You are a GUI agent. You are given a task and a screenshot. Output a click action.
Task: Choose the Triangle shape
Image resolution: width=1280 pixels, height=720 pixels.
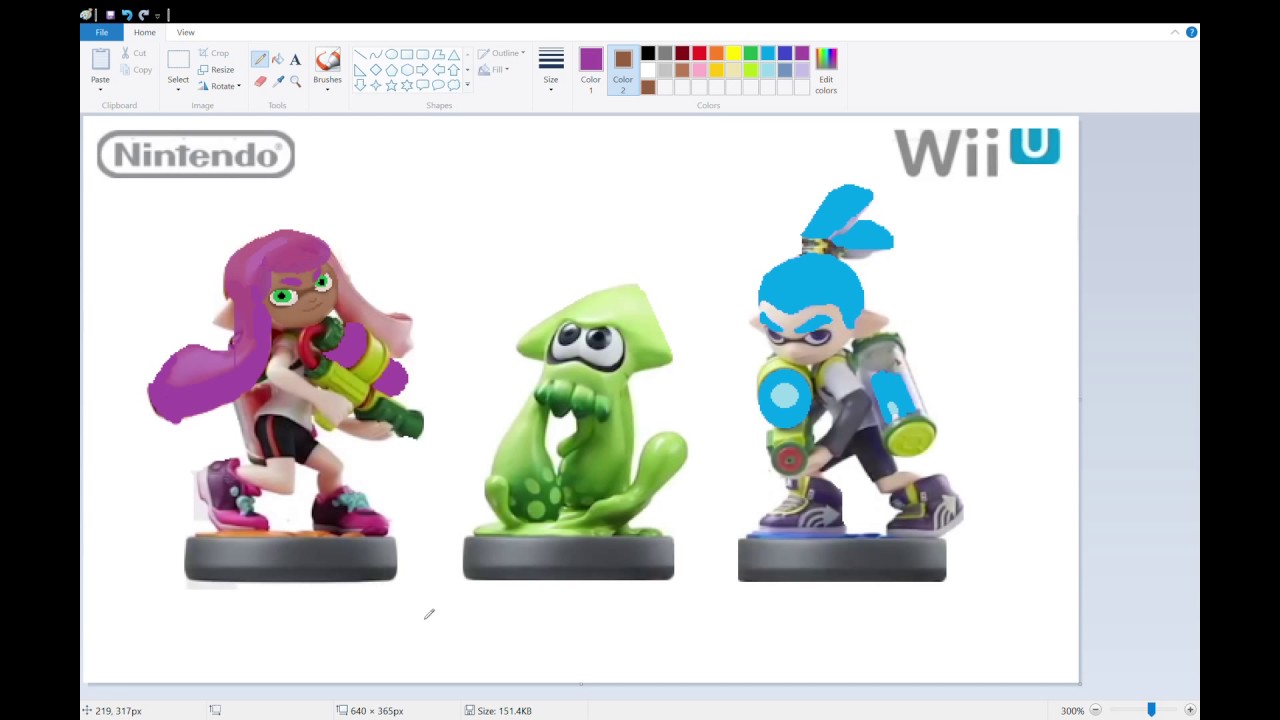453,55
